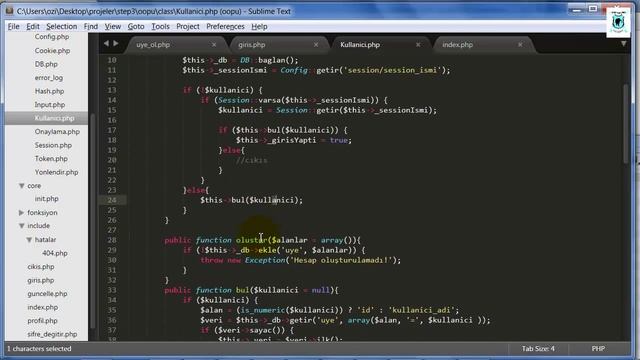Open profil.php in sidebar
Screen dimensions: 640x360
click(x=42, y=320)
